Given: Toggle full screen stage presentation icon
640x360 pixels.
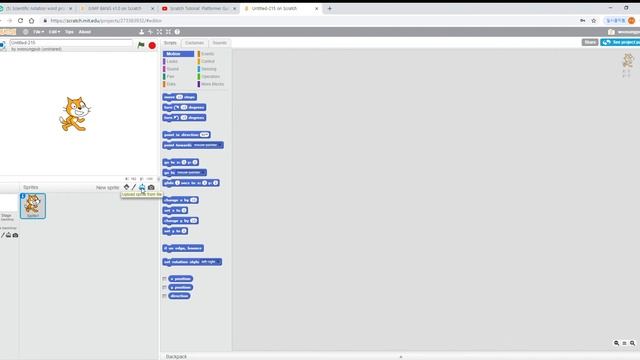Looking at the screenshot, I should click(2, 44).
